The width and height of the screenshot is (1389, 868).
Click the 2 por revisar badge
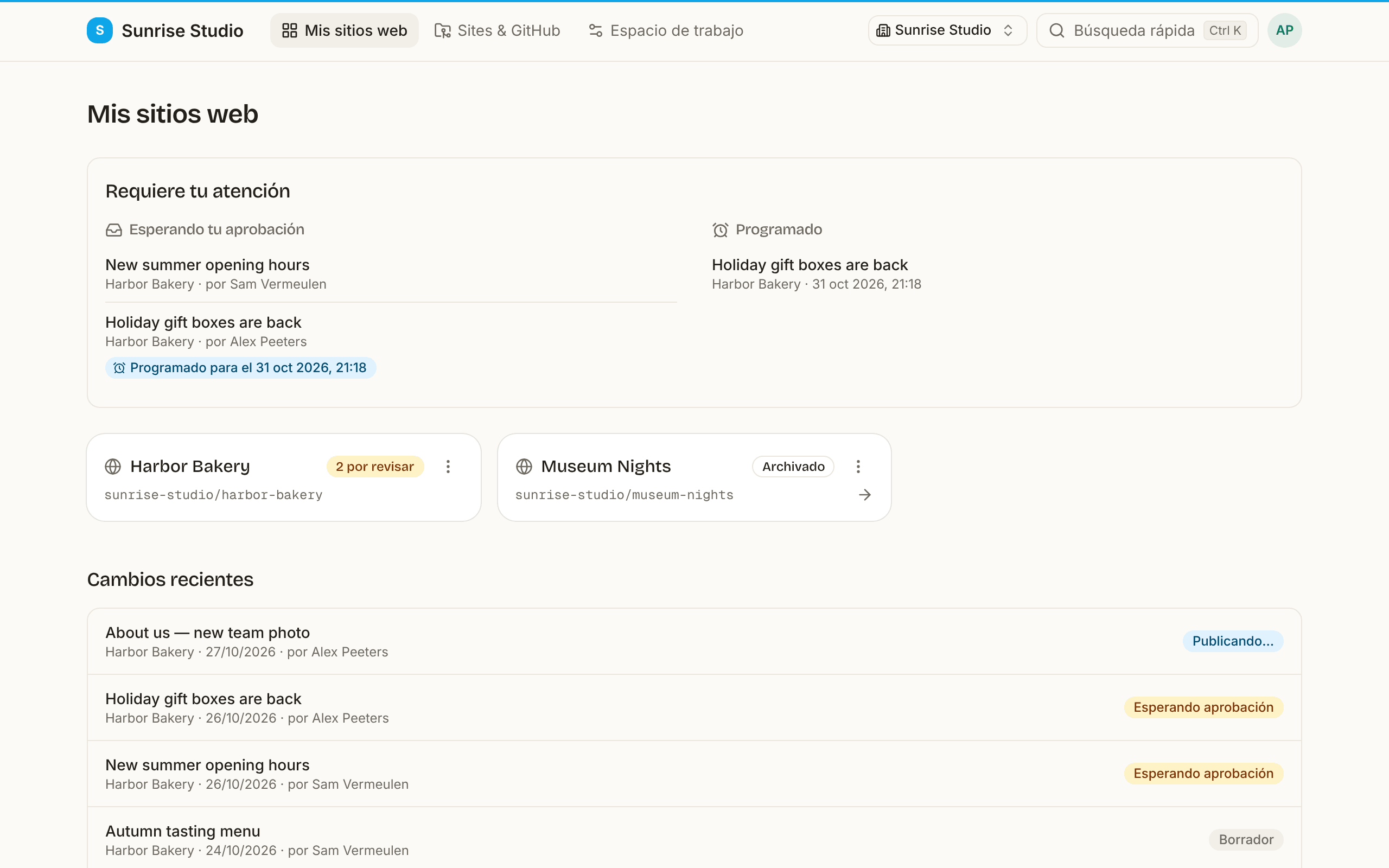(375, 467)
